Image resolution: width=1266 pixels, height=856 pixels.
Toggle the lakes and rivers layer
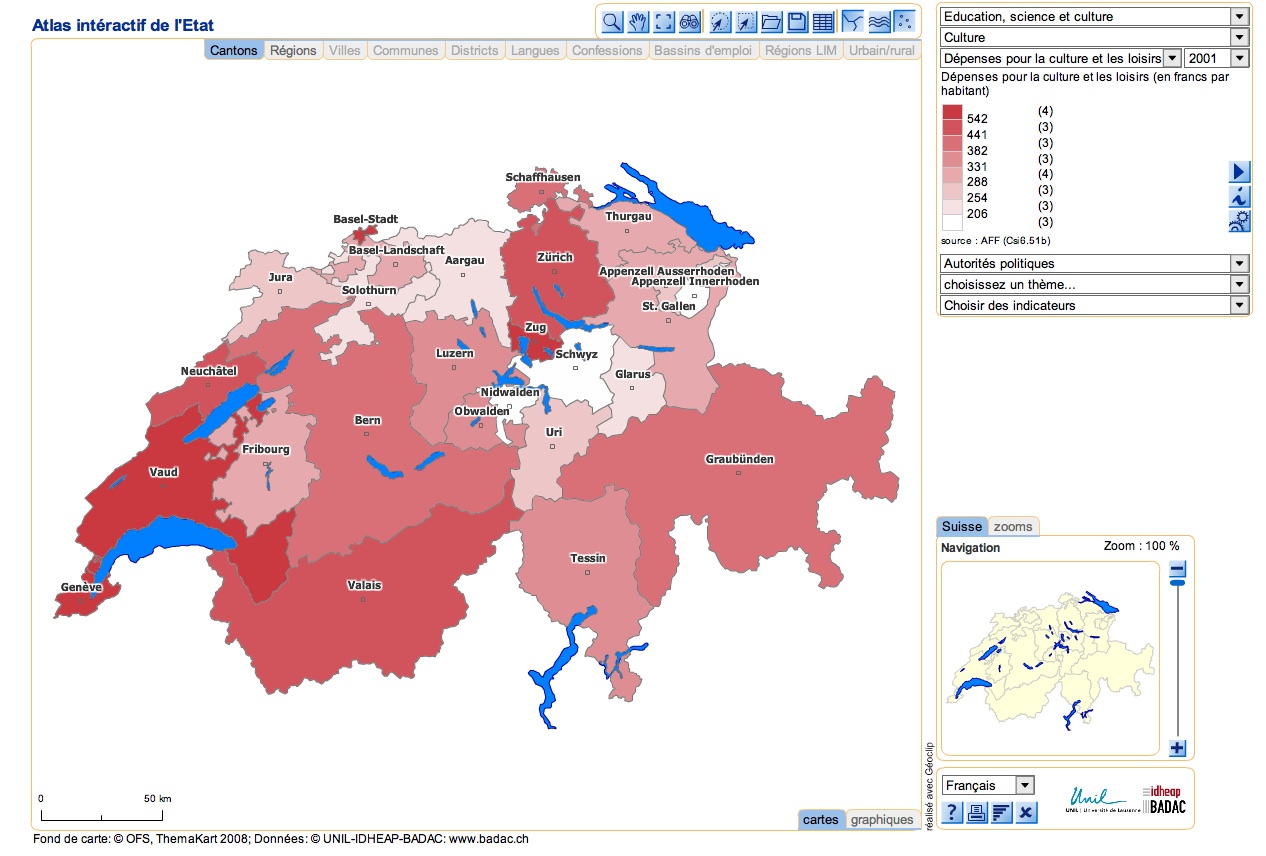878,22
